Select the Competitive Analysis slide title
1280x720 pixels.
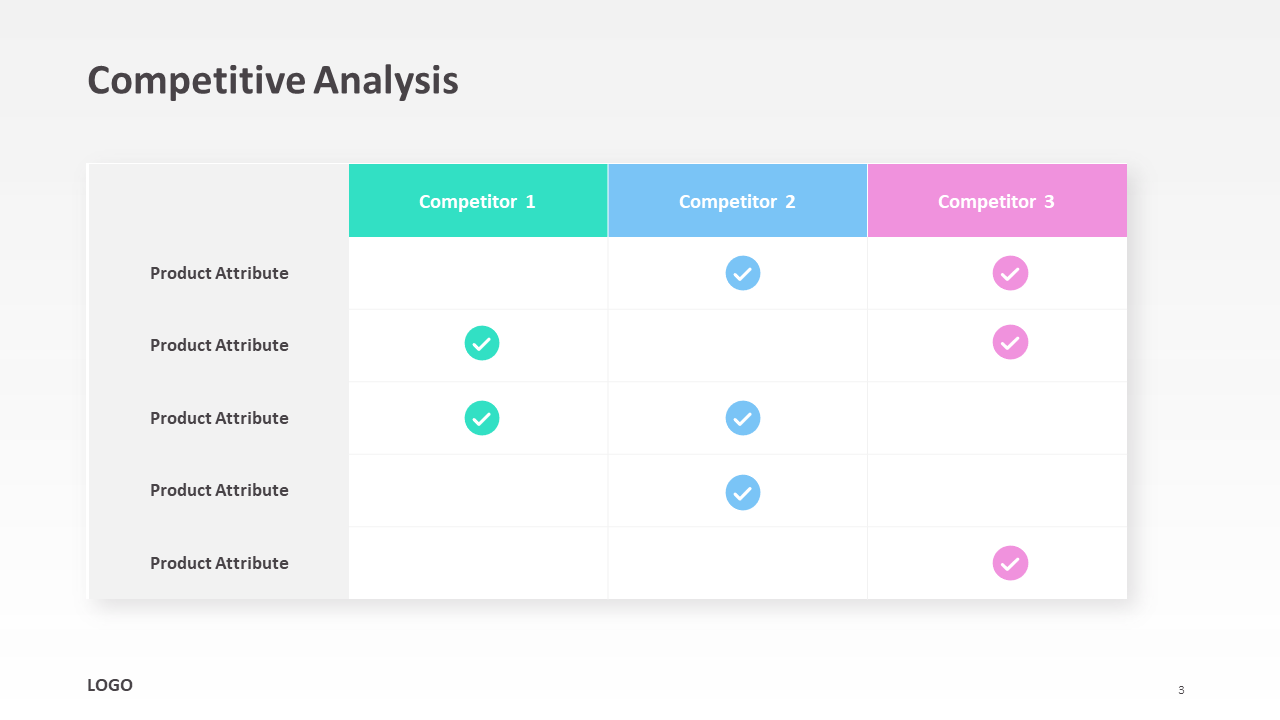(x=273, y=81)
